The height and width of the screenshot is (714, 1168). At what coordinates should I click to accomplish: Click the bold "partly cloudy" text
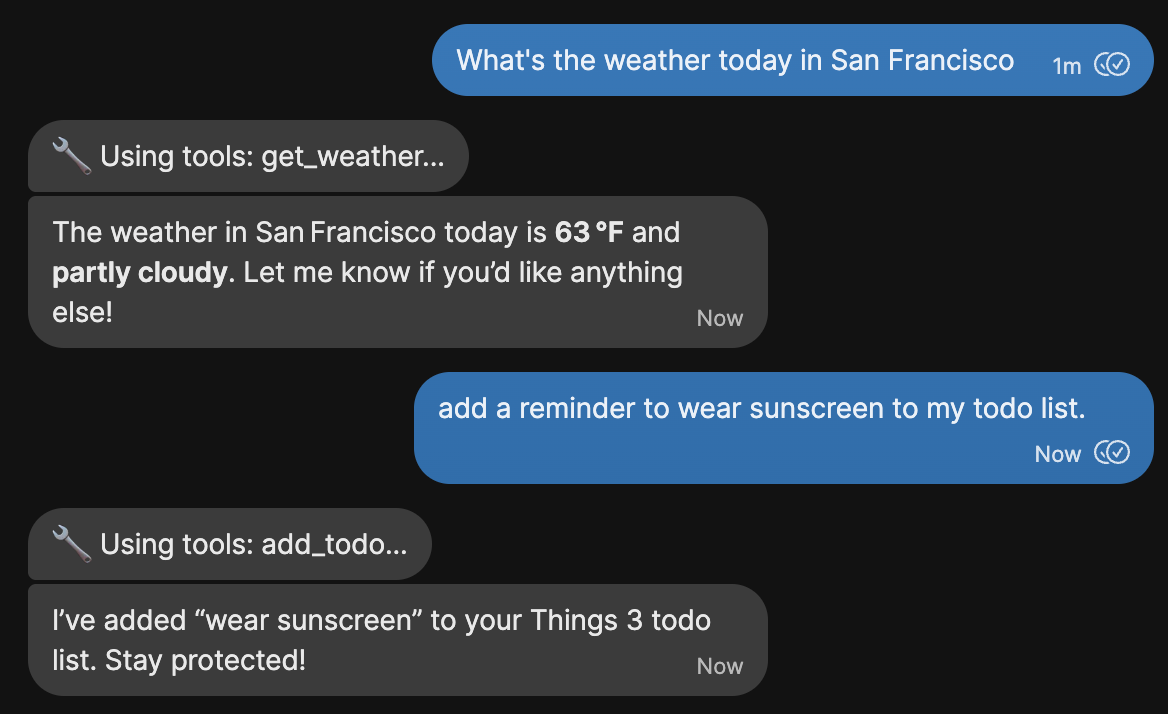point(140,272)
